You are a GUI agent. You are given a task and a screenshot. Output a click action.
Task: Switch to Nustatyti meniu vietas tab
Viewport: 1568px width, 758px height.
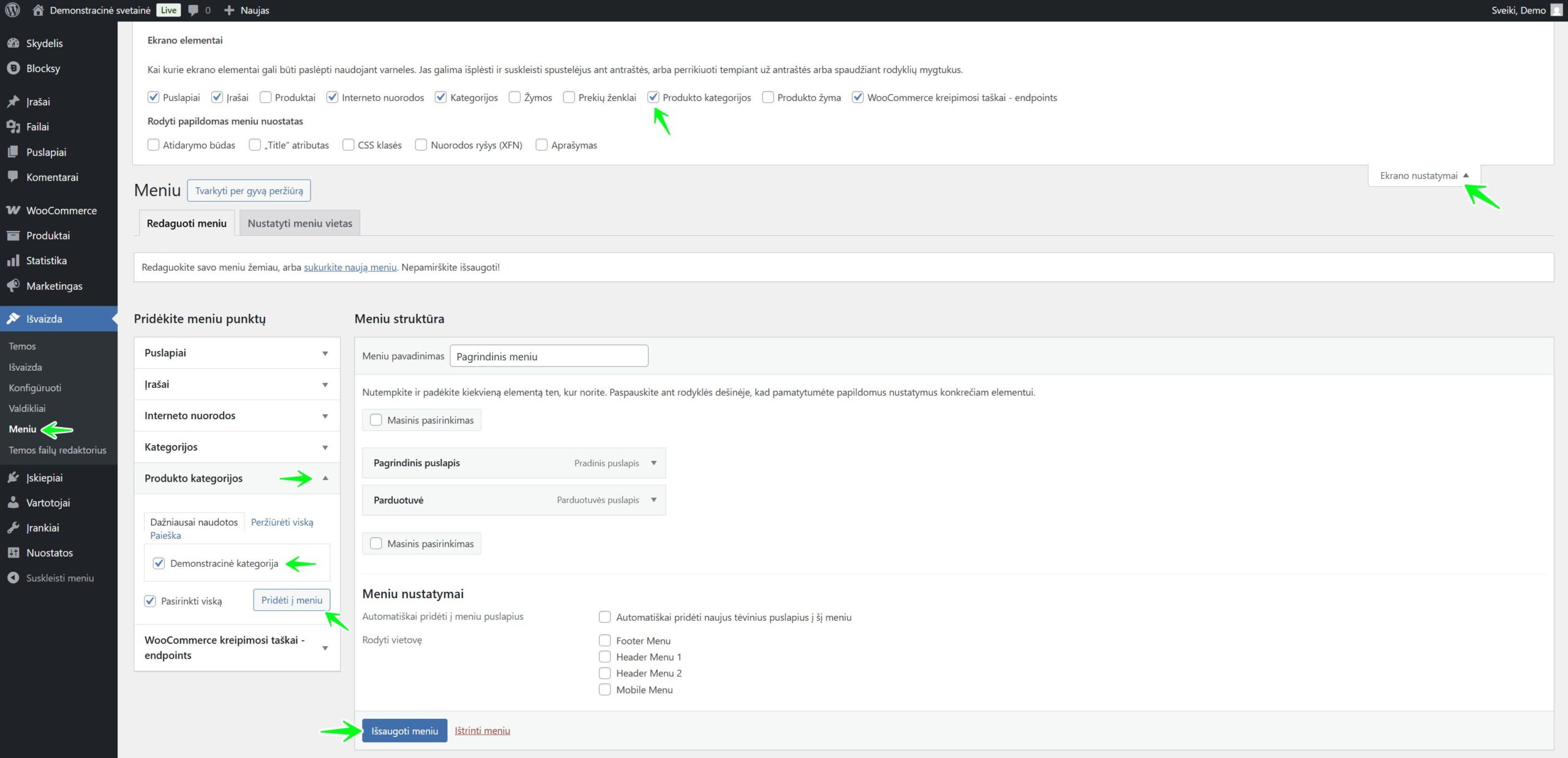300,224
